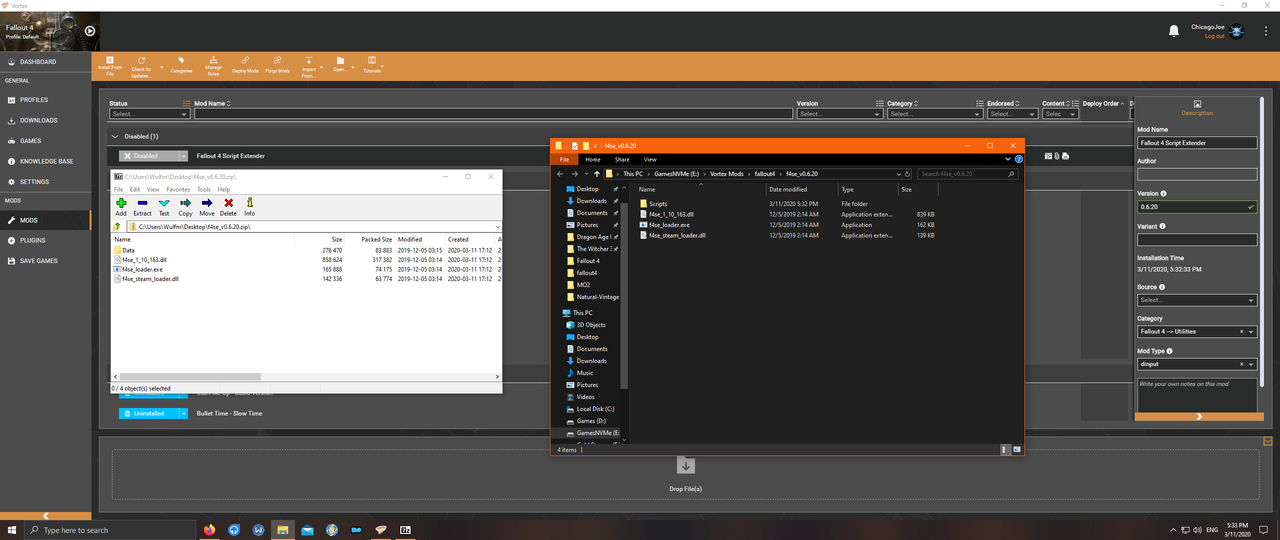Click Delete in the 7-Zip toolbar
Screen dimensions: 1280x540
tap(228, 206)
